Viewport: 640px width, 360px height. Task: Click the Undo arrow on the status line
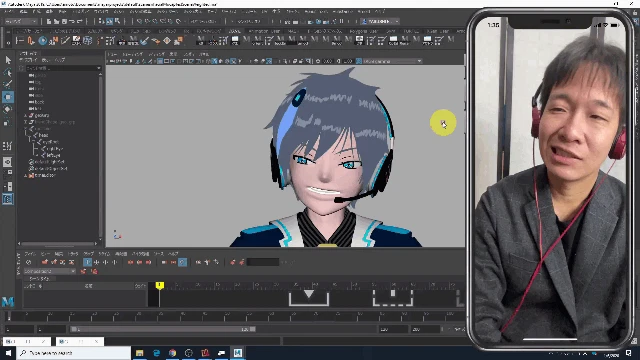pos(72,21)
